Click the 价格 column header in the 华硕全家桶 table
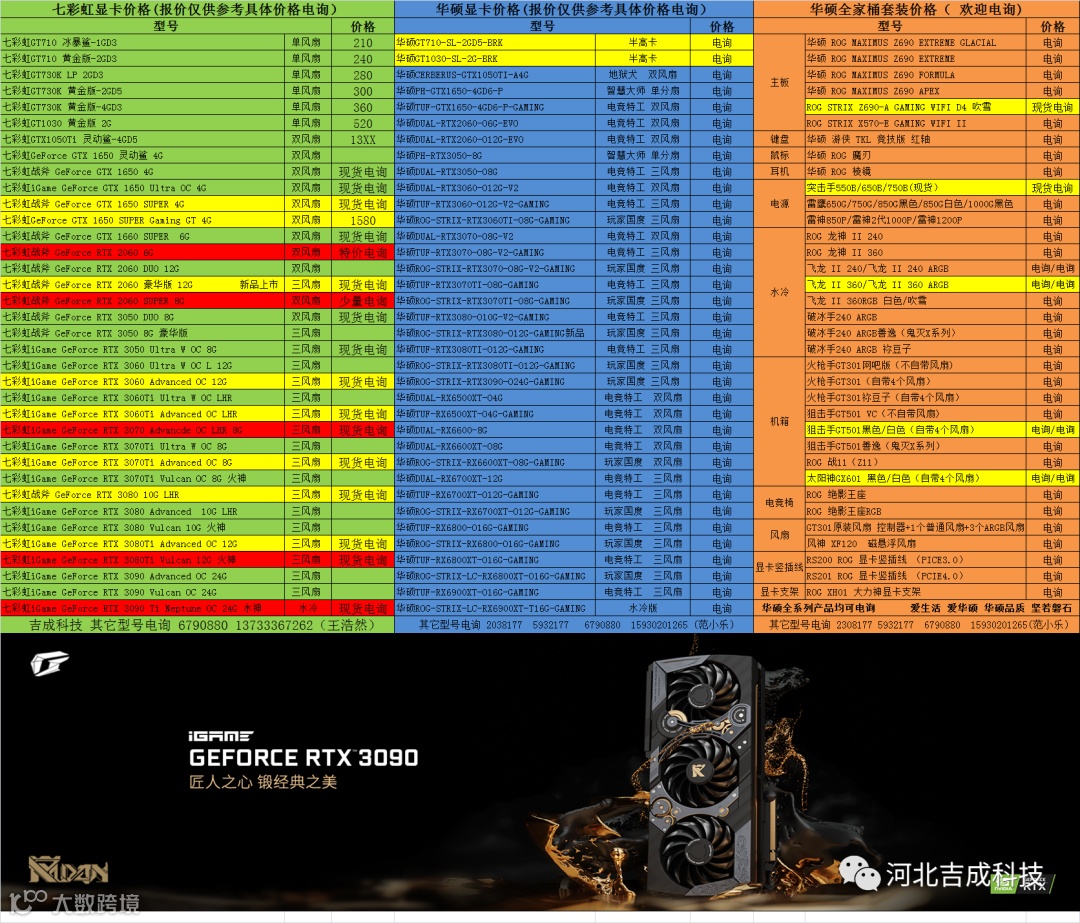Screen dimensions: 1080x923 click(1052, 26)
